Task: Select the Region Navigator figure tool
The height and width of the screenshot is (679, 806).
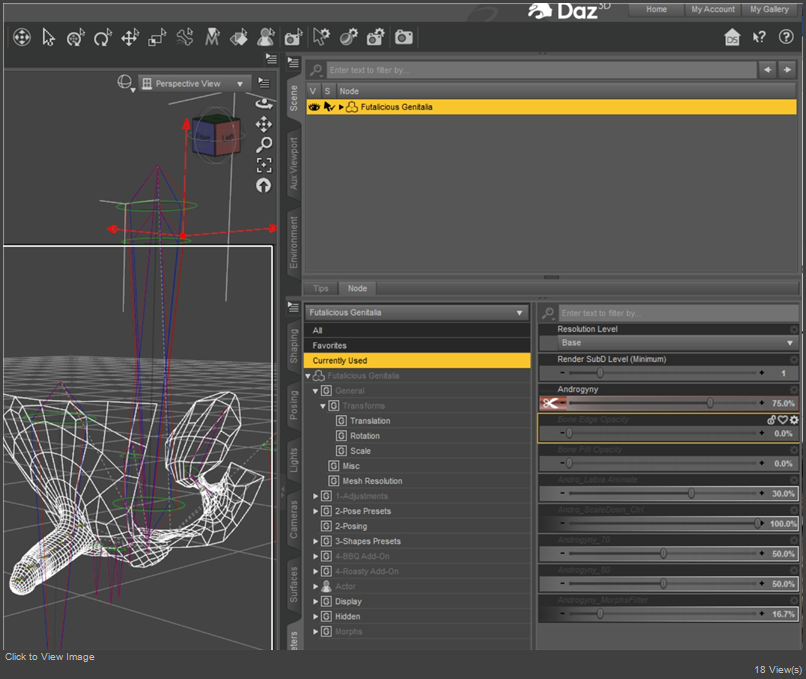Action: [x=266, y=38]
